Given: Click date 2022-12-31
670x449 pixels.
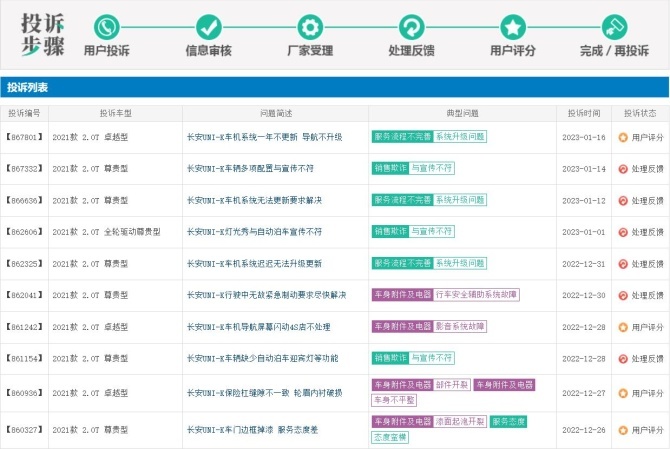Looking at the screenshot, I should [x=584, y=264].
